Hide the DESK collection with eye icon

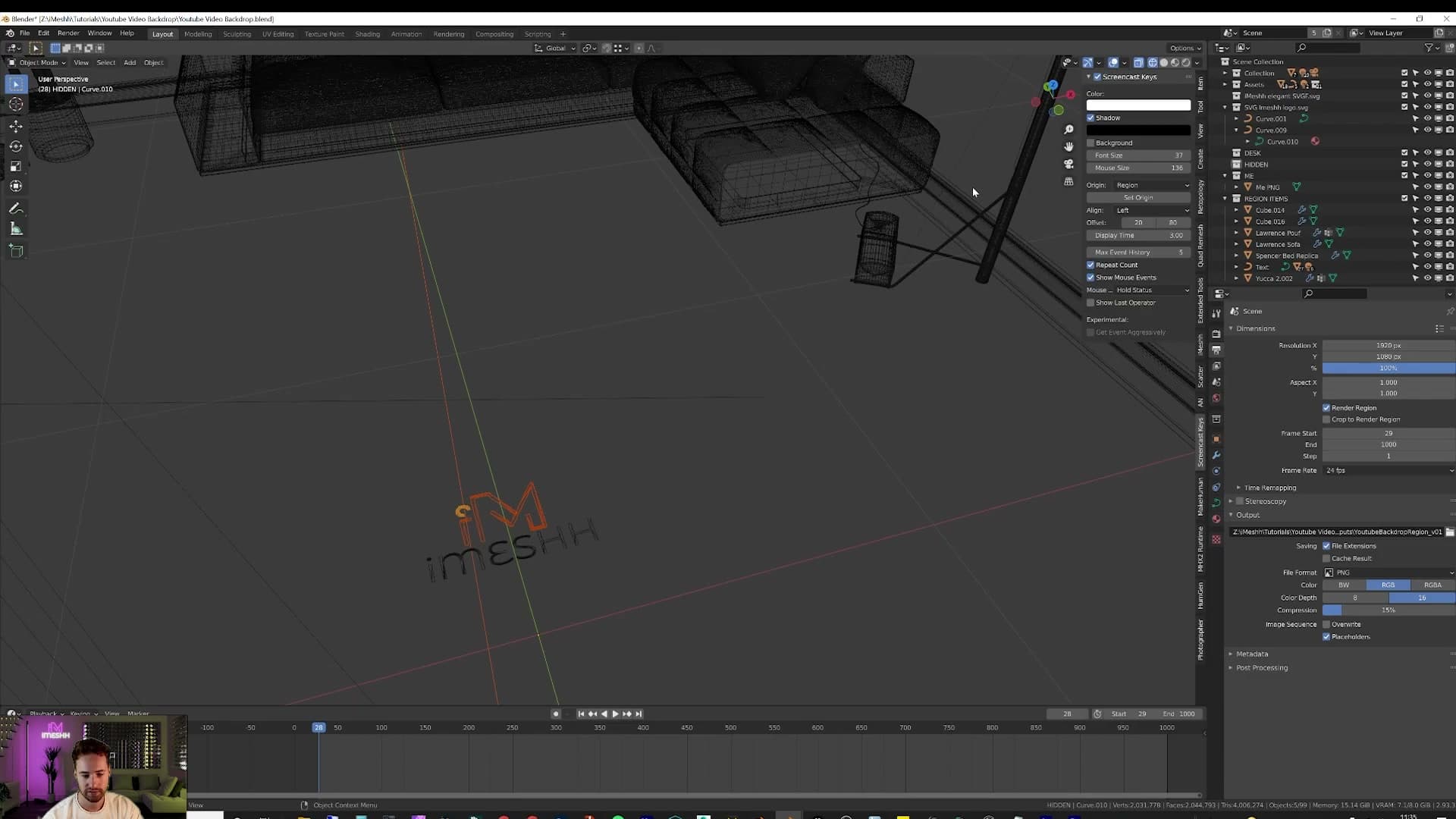click(x=1427, y=153)
